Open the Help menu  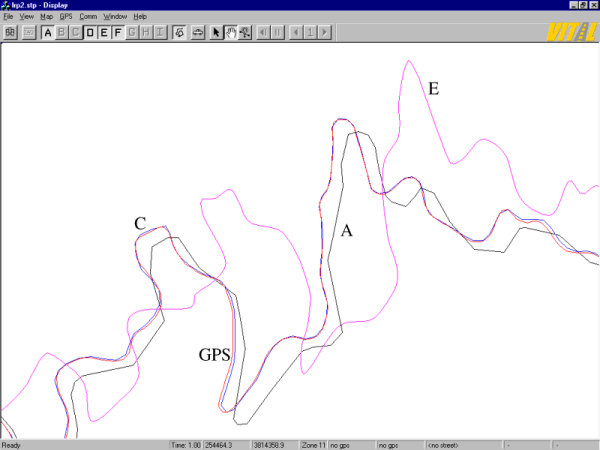coord(140,17)
